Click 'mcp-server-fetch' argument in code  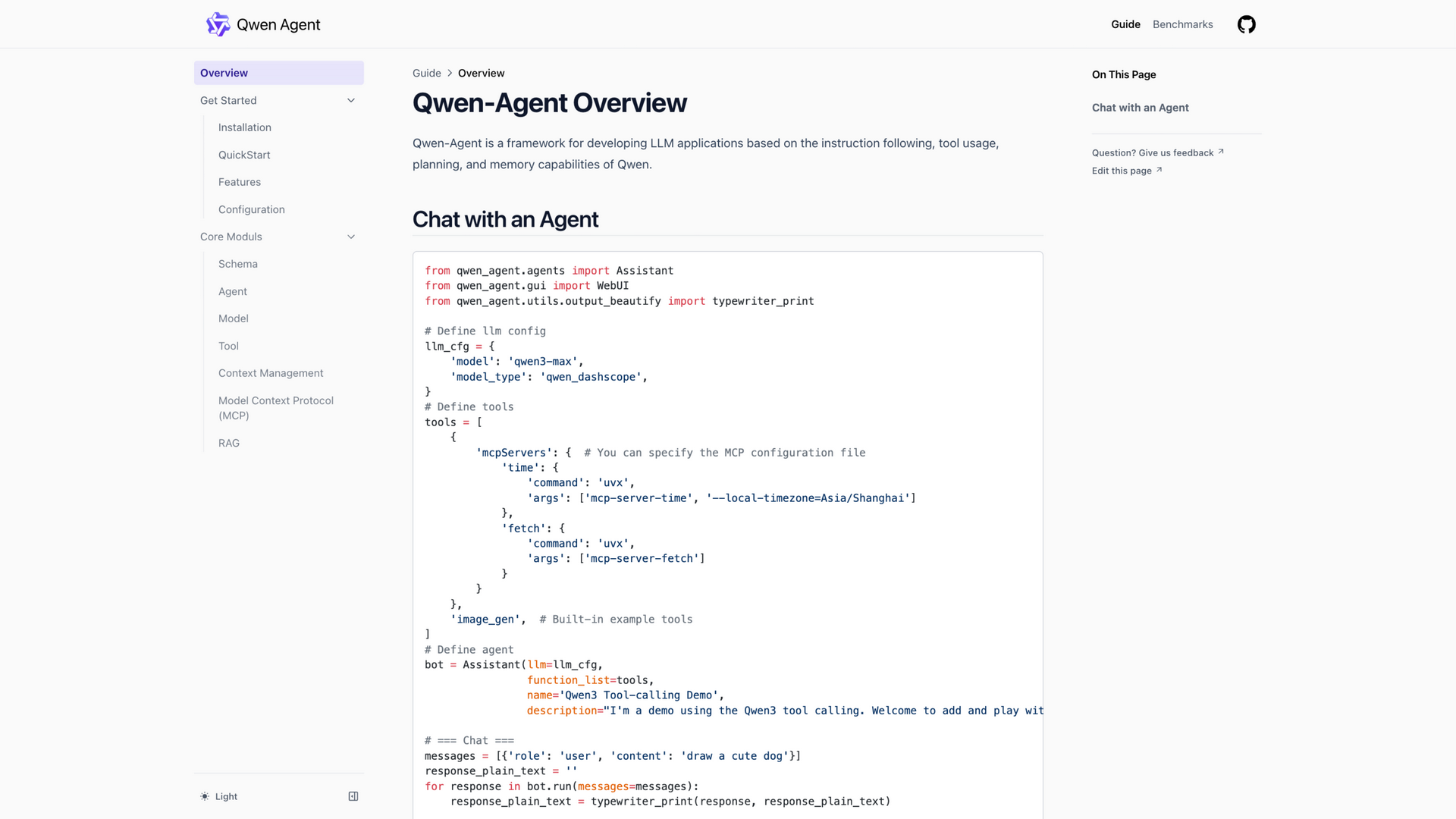pyautogui.click(x=642, y=558)
